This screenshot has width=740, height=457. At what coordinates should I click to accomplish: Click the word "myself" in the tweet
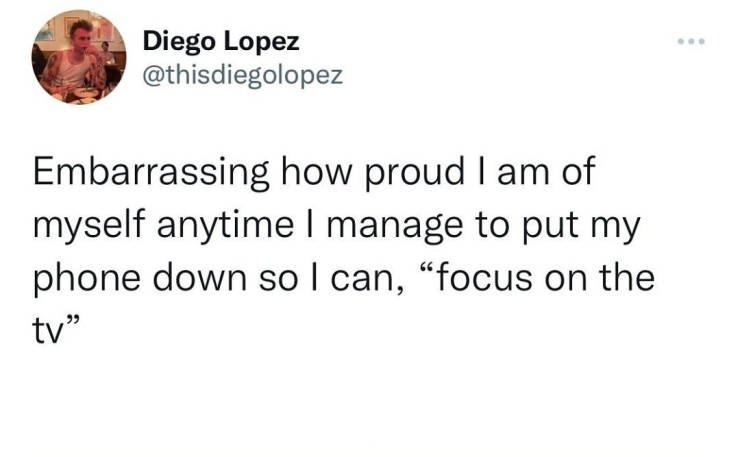80,226
